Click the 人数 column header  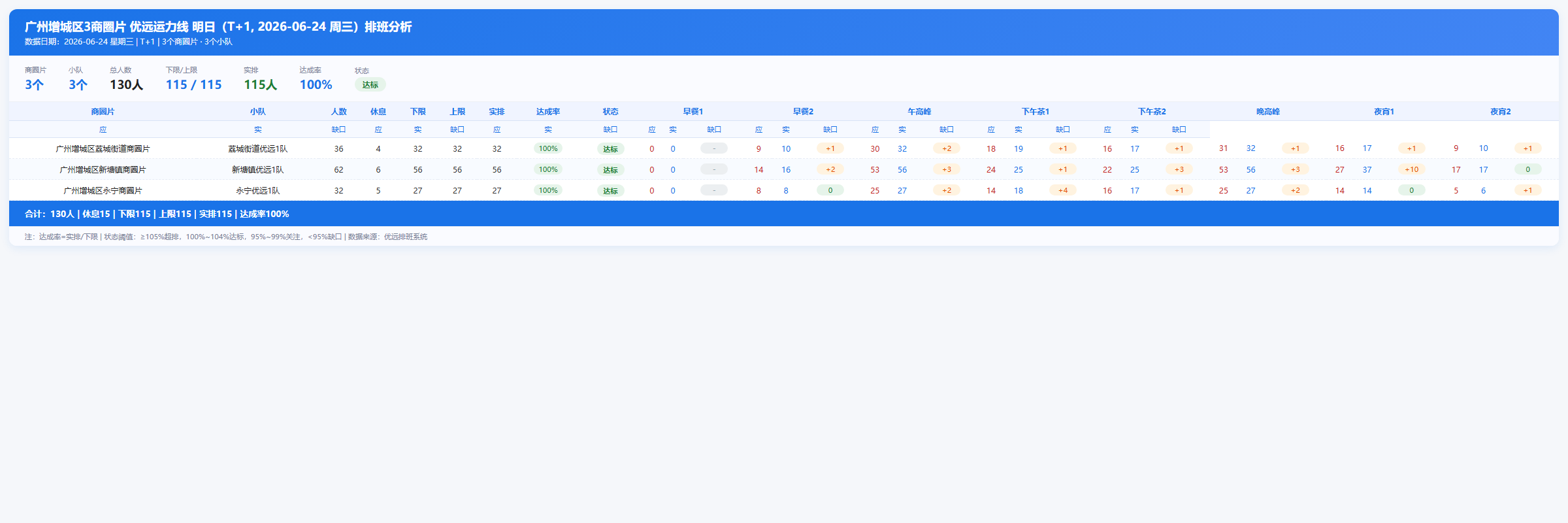[x=339, y=112]
